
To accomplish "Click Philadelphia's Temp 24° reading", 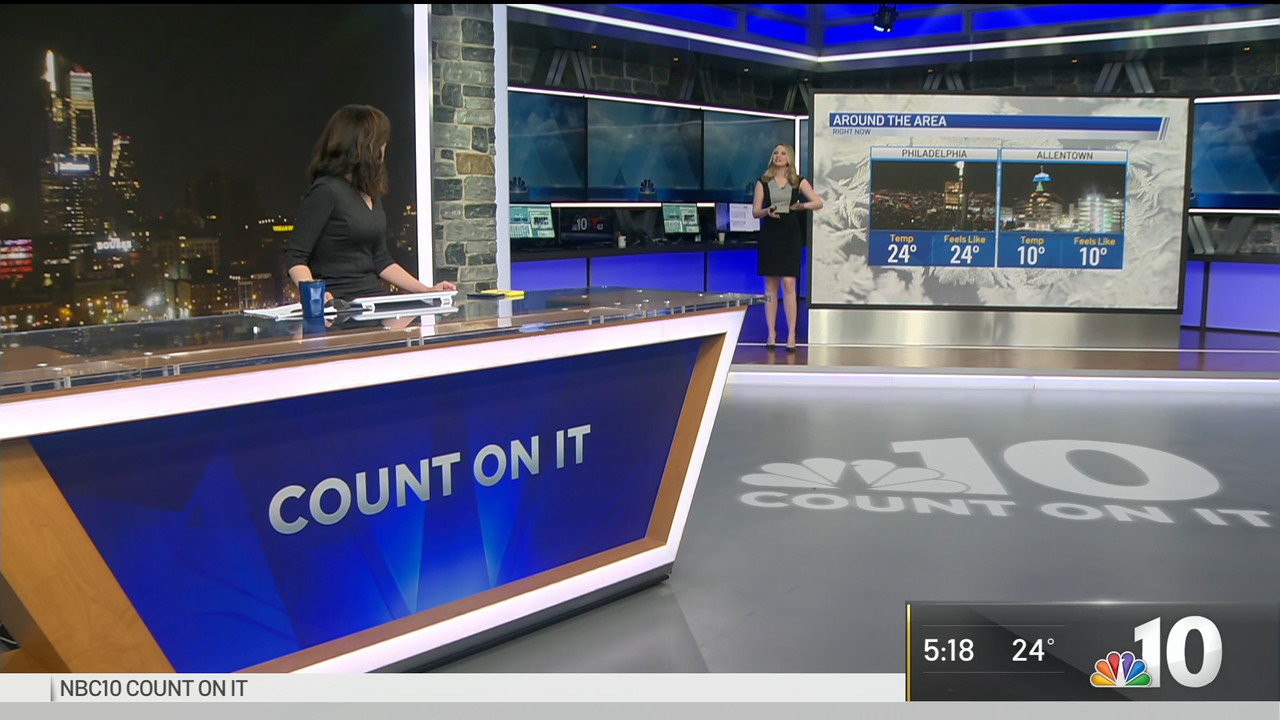I will 901,250.
